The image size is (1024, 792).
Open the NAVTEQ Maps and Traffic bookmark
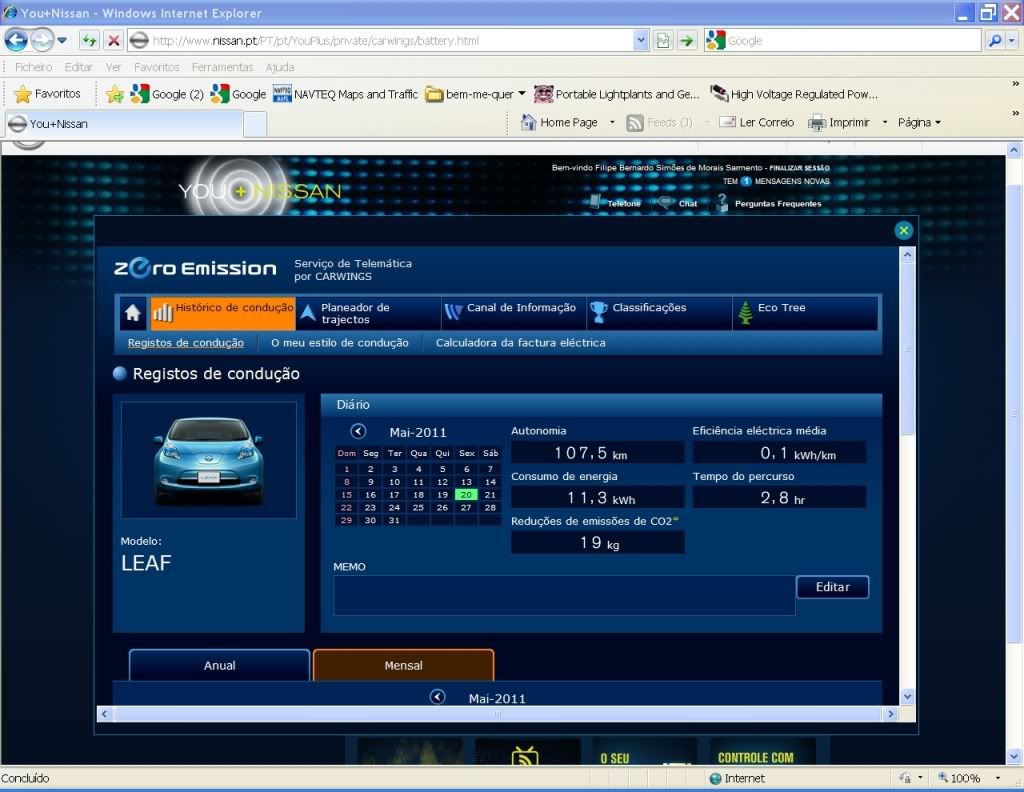(345, 94)
